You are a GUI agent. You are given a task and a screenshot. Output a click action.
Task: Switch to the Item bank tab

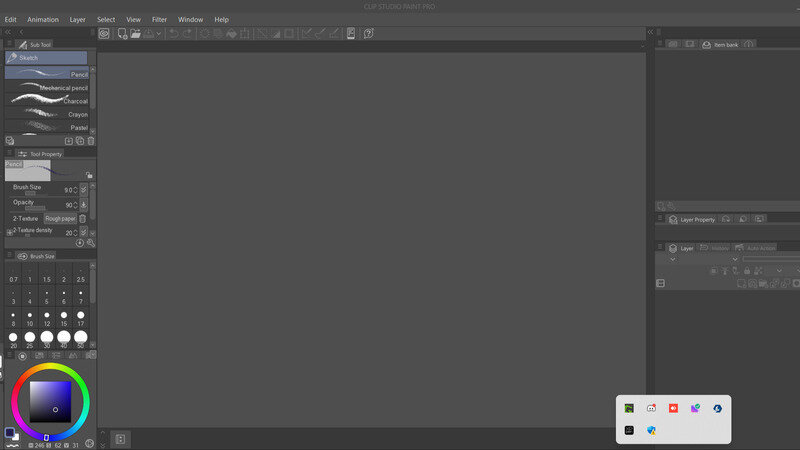pos(719,45)
